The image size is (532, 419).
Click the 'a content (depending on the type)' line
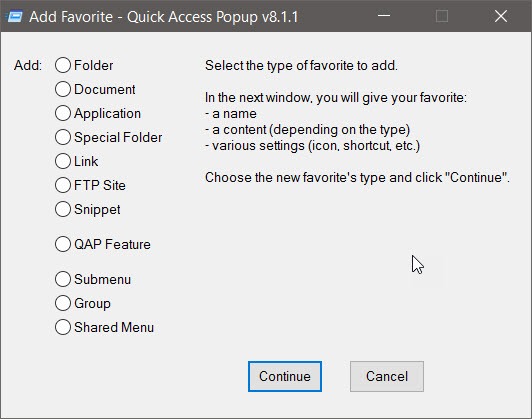[307, 130]
